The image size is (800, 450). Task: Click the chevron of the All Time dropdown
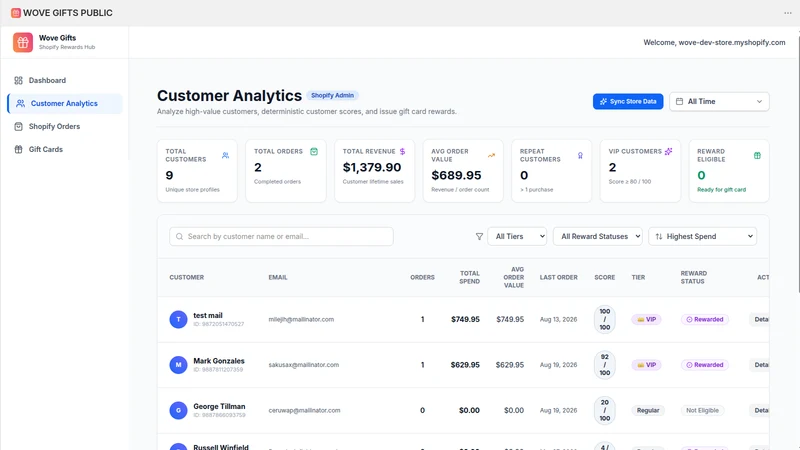pyautogui.click(x=759, y=102)
